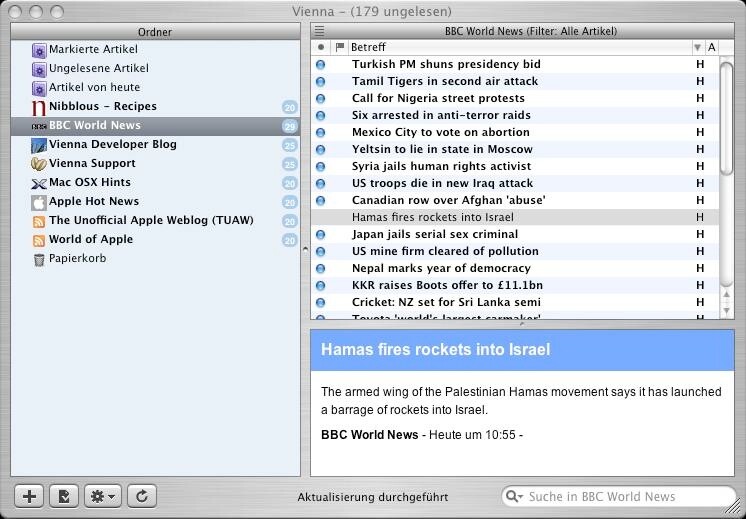
Task: Click the World of Apple RSS icon
Action: (39, 240)
